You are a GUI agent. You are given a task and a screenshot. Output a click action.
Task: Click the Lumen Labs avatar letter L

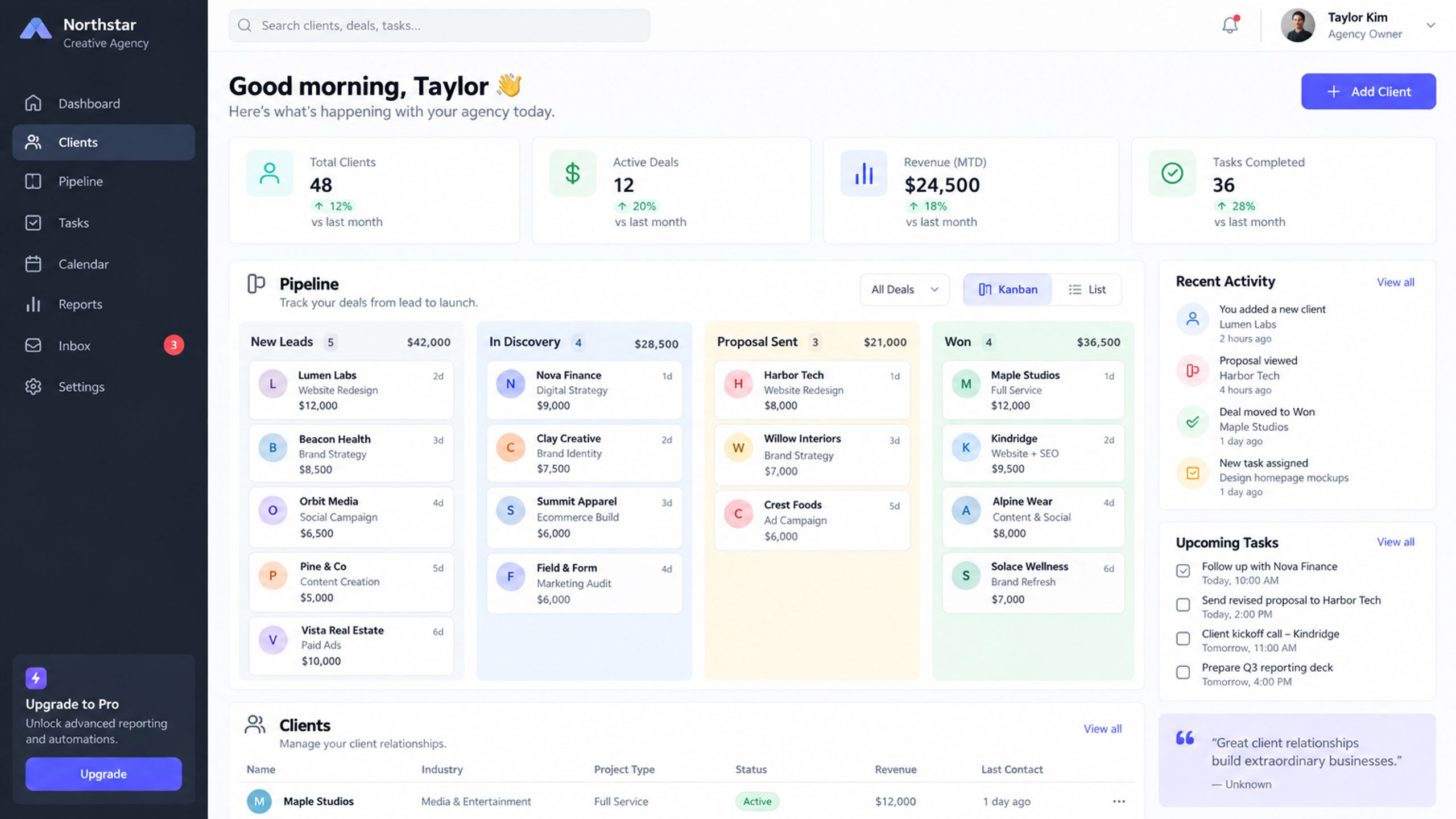(273, 384)
